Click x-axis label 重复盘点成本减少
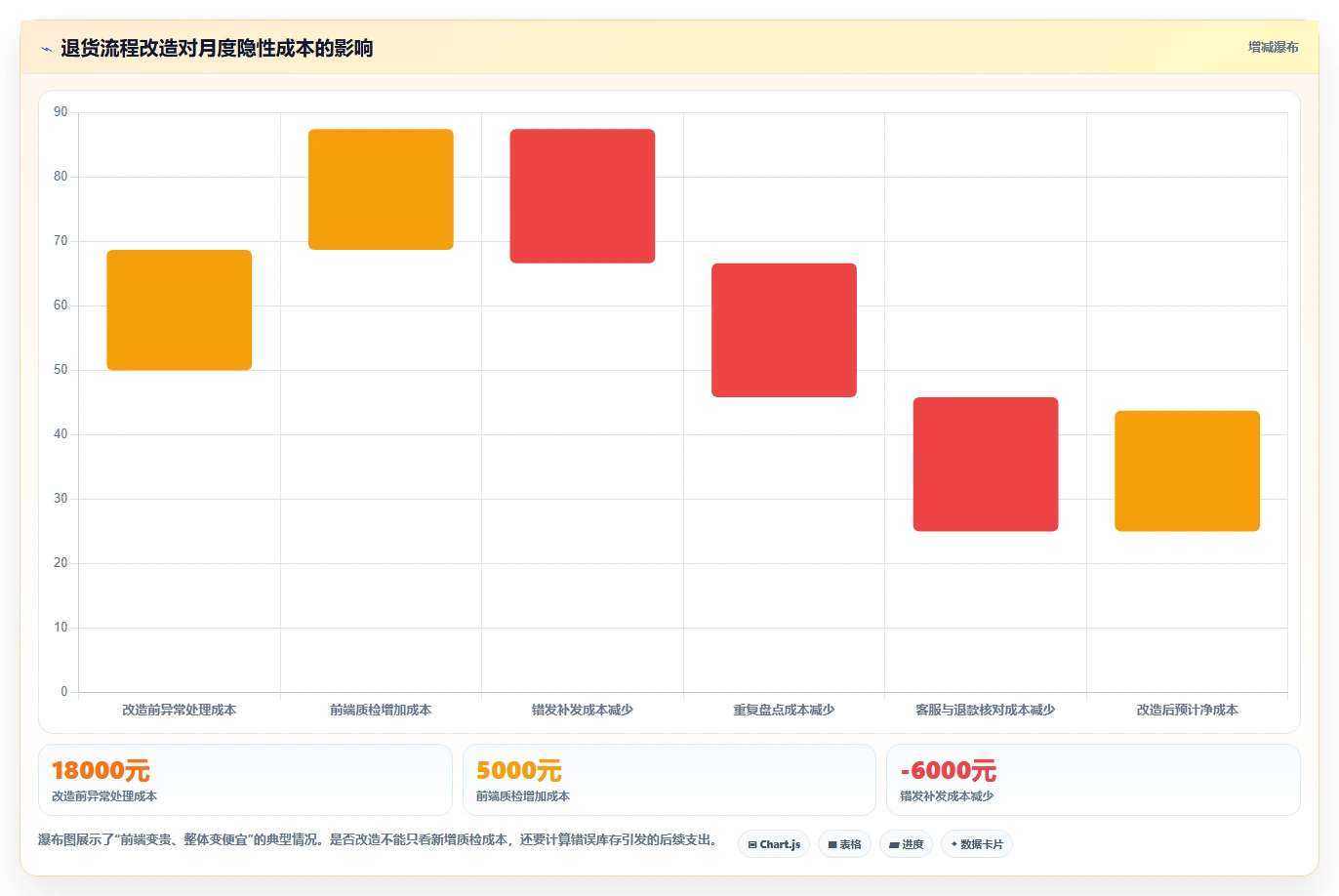 pos(784,711)
